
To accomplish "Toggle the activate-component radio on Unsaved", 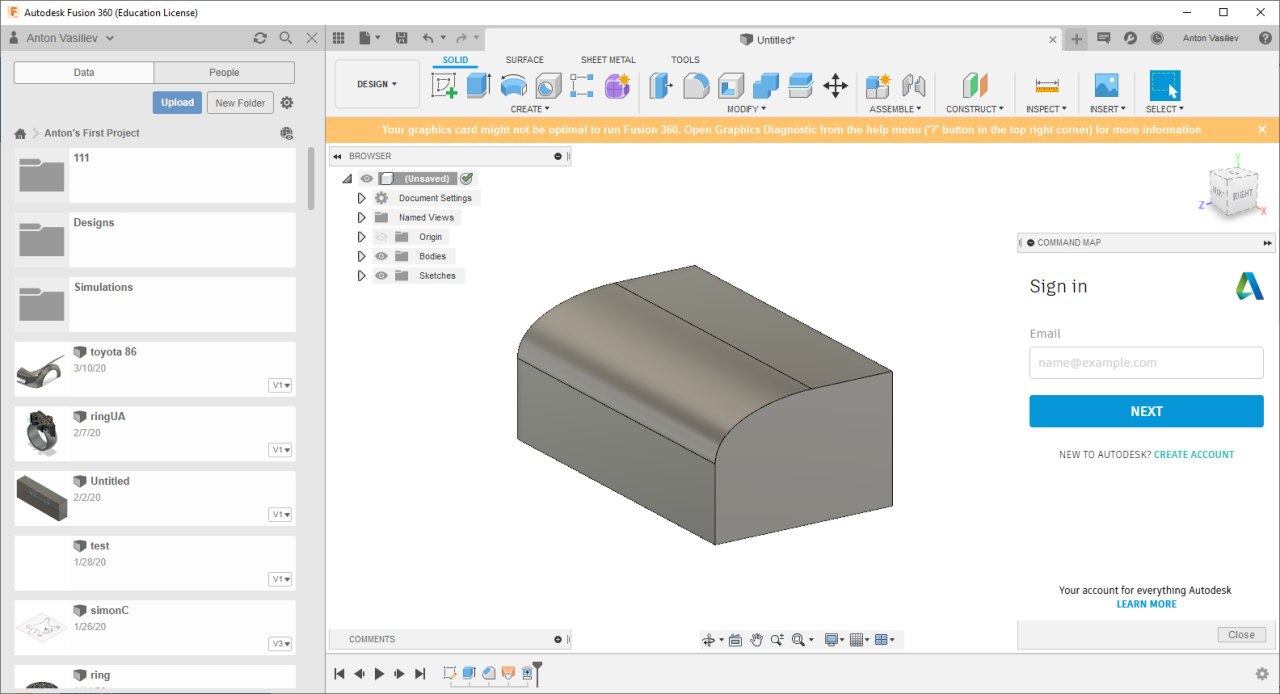I will [x=466, y=178].
